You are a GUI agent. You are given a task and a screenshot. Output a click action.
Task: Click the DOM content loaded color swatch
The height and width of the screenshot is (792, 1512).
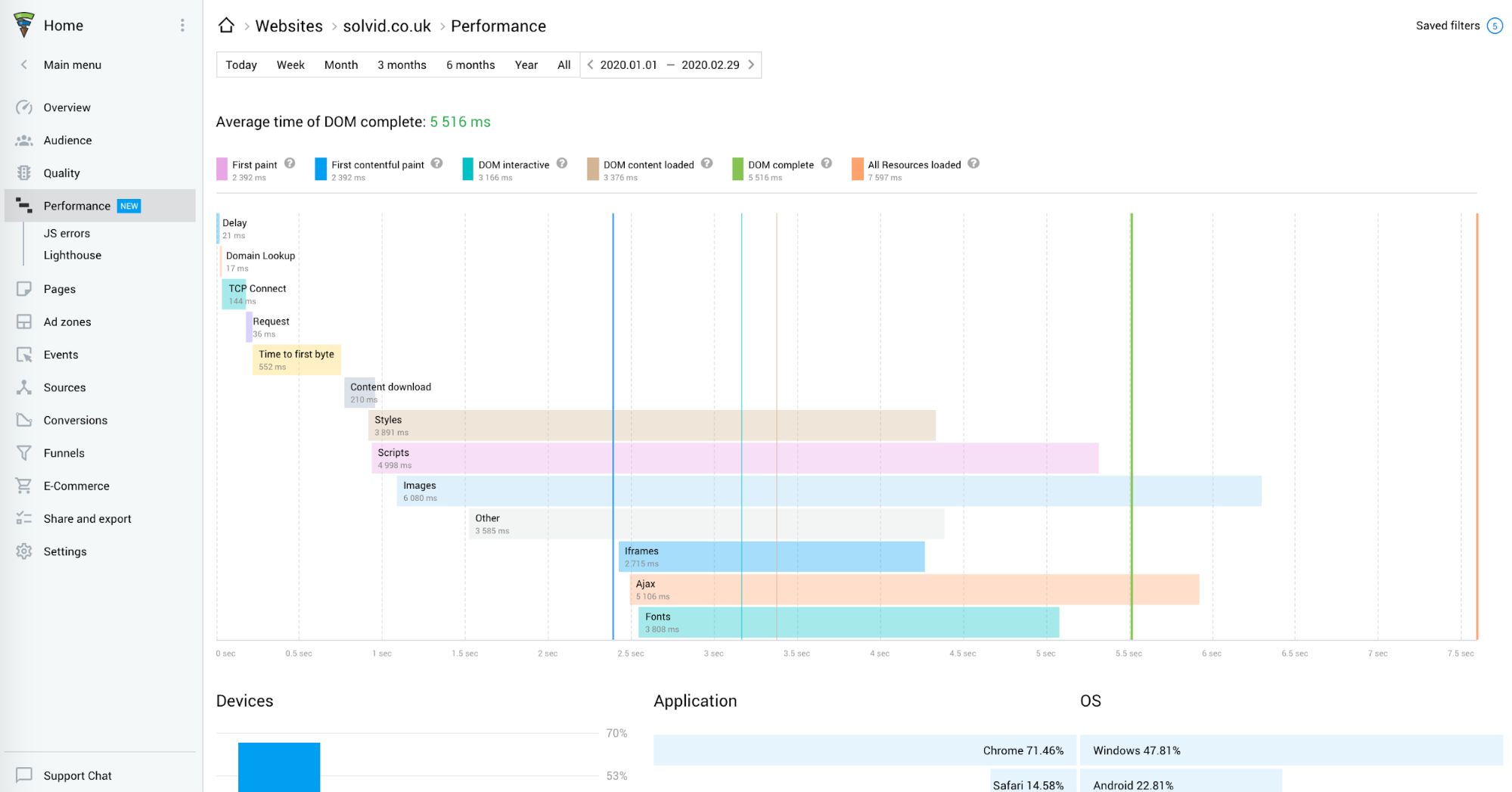click(x=593, y=169)
